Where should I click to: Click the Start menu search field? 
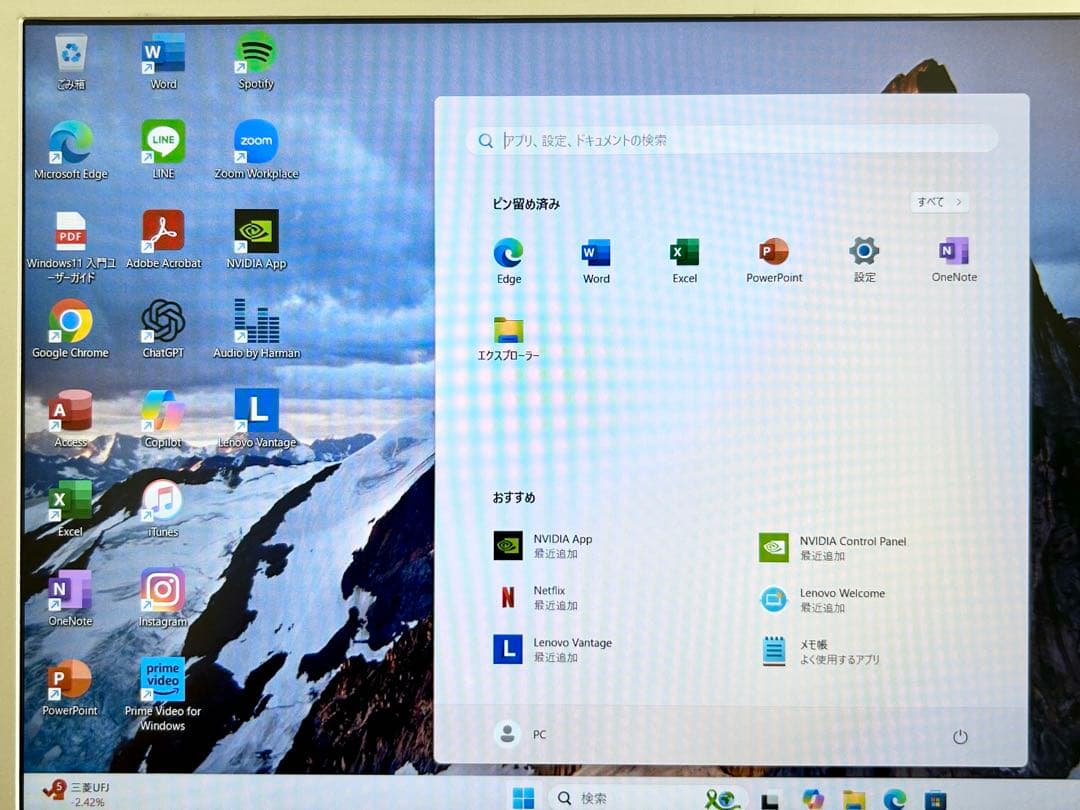(733, 139)
